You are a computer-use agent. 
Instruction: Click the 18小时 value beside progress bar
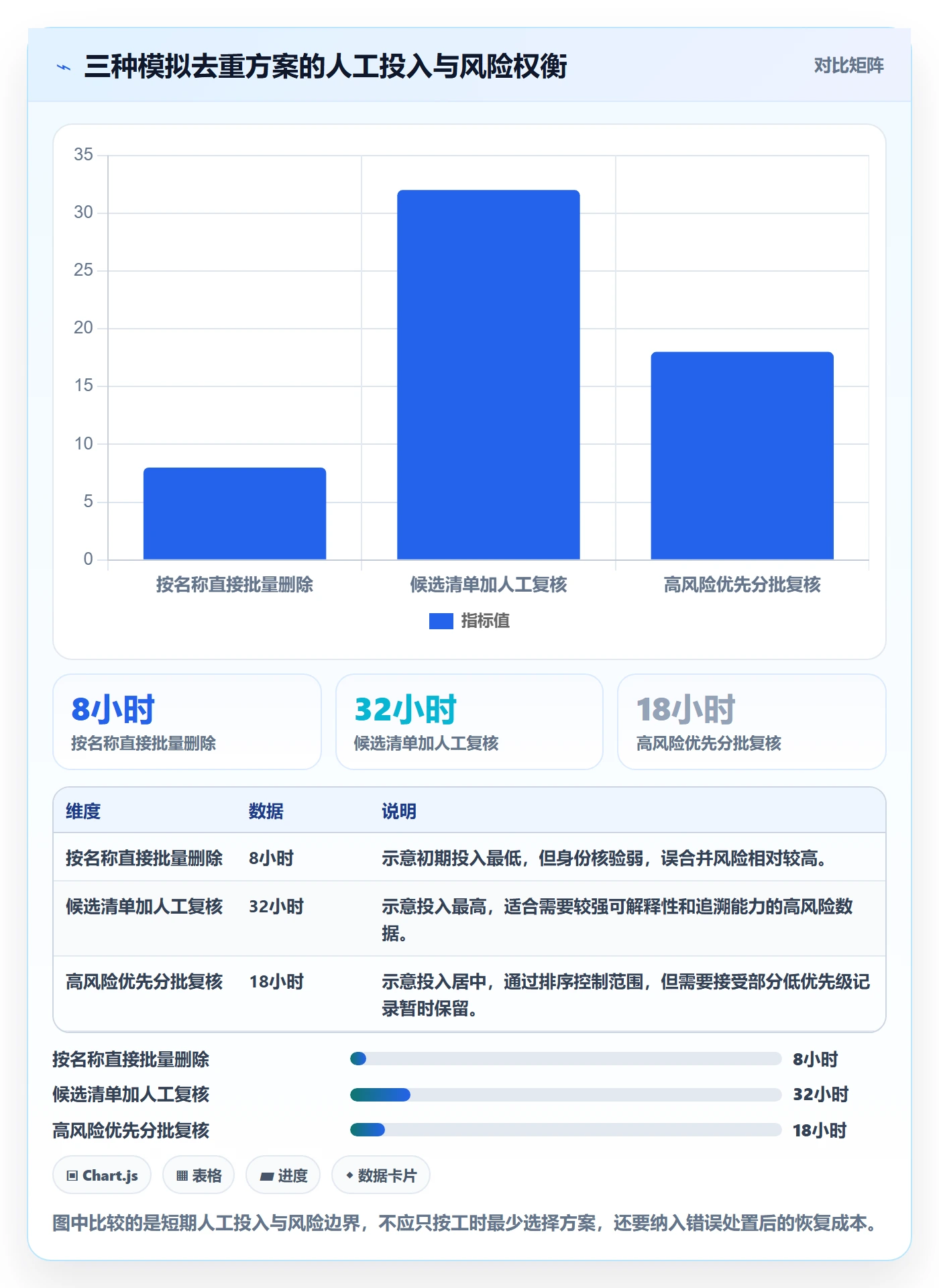(820, 1130)
